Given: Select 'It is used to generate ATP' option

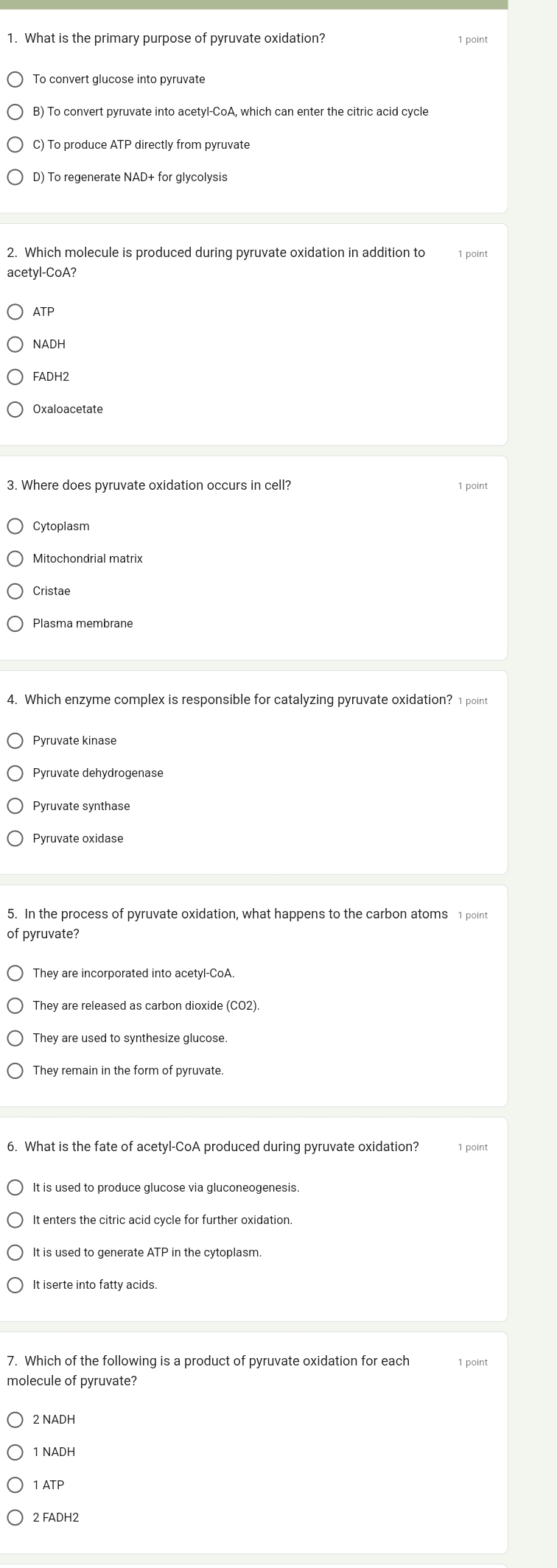Looking at the screenshot, I should click(x=15, y=1253).
